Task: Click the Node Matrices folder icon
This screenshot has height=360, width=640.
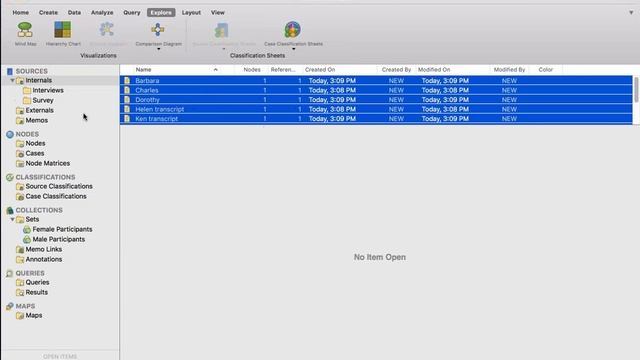Action: click(20, 163)
